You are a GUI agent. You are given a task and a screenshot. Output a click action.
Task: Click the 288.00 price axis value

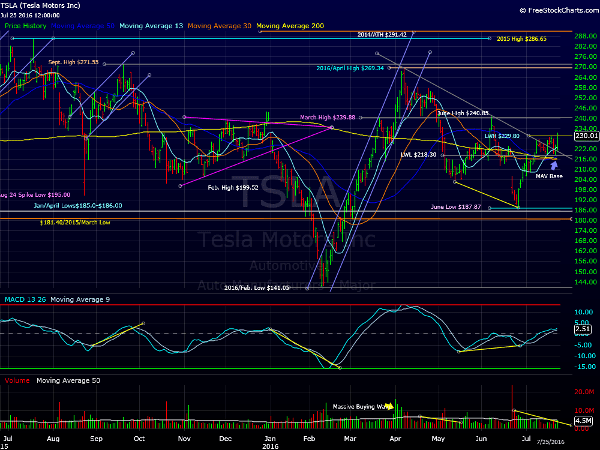585,36
